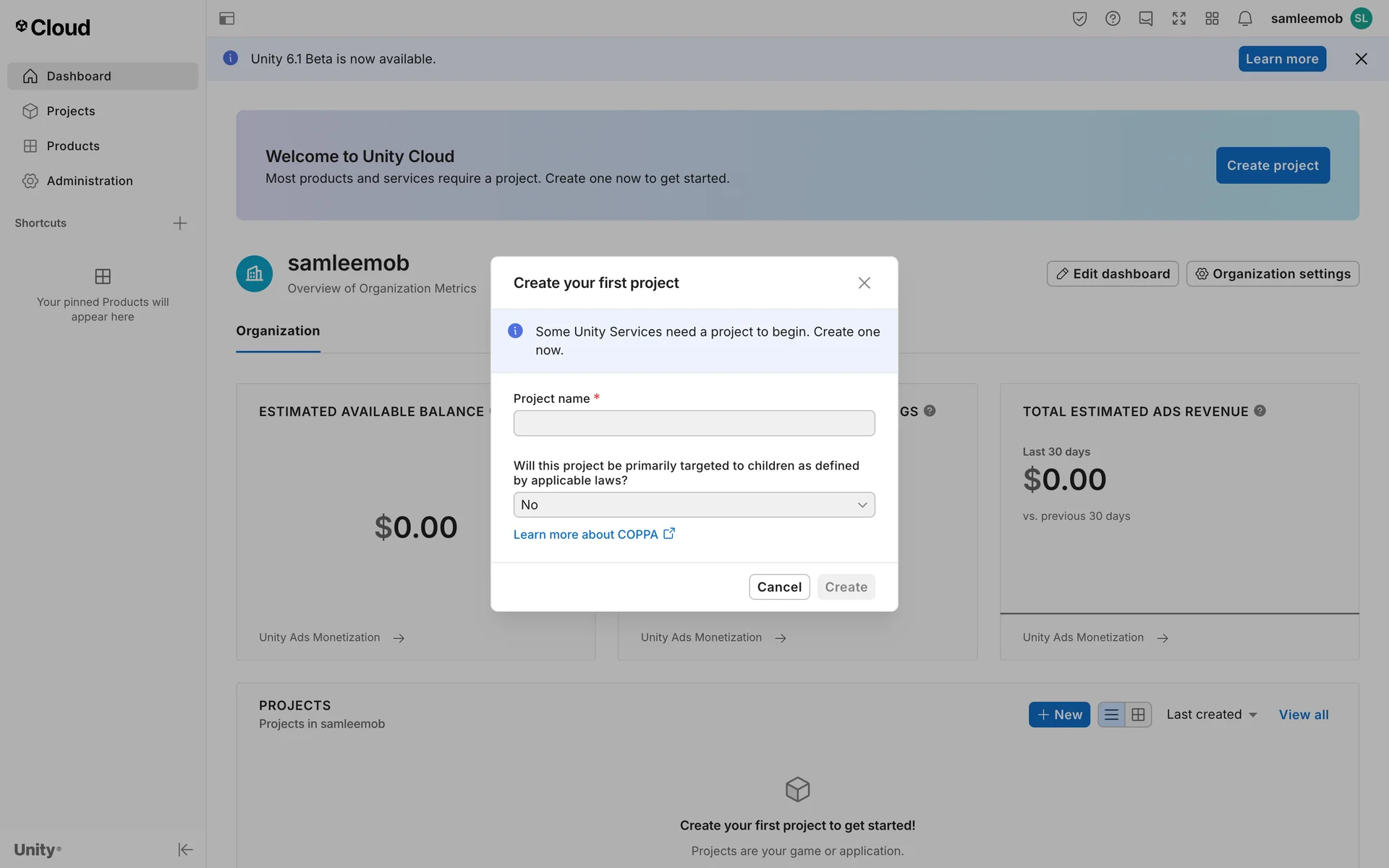The width and height of the screenshot is (1389, 868).
Task: Open the children targeting dropdown
Action: pyautogui.click(x=694, y=505)
